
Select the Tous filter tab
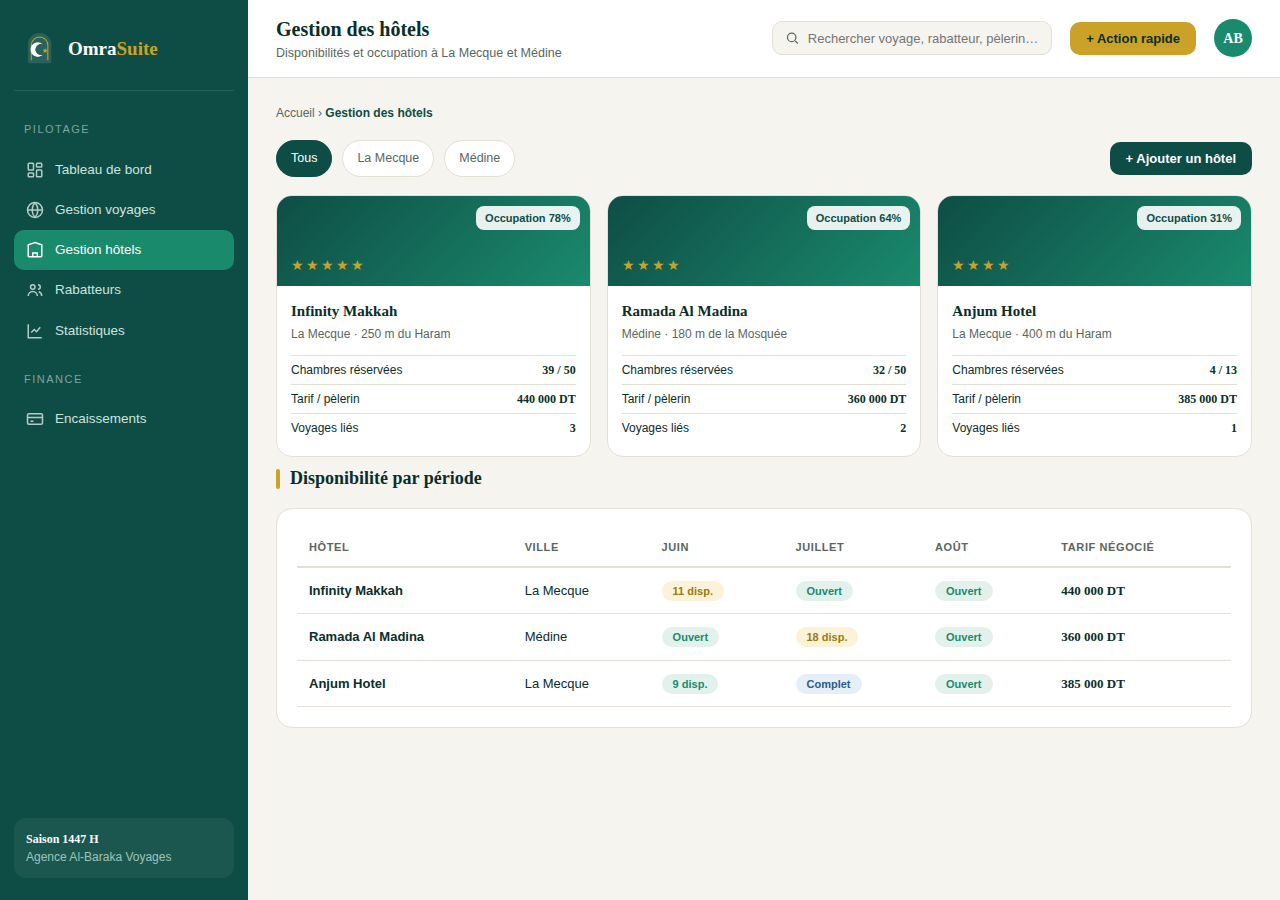304,158
